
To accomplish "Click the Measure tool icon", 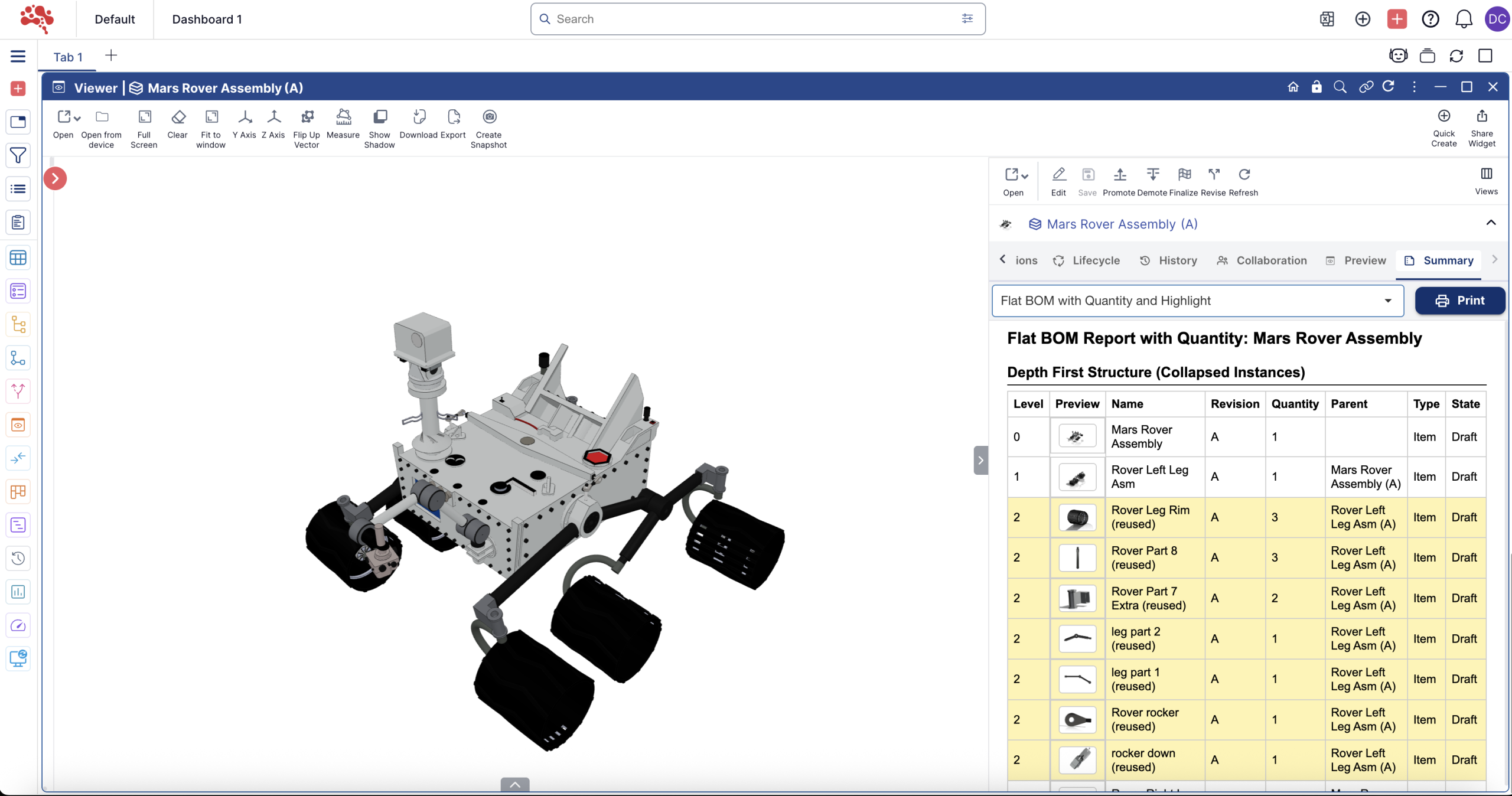I will tap(343, 117).
